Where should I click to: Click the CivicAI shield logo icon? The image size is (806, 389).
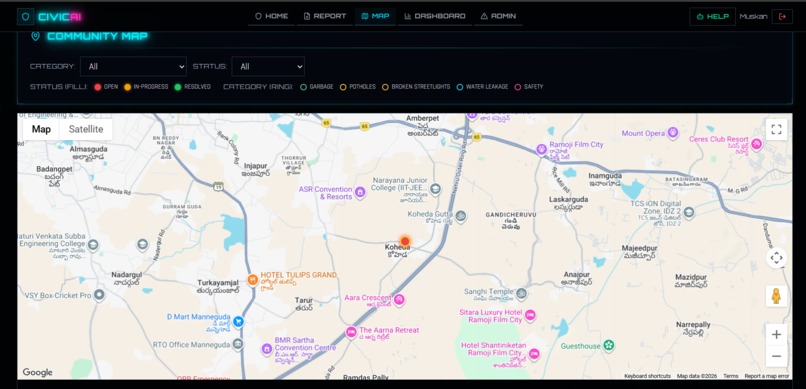[25, 16]
